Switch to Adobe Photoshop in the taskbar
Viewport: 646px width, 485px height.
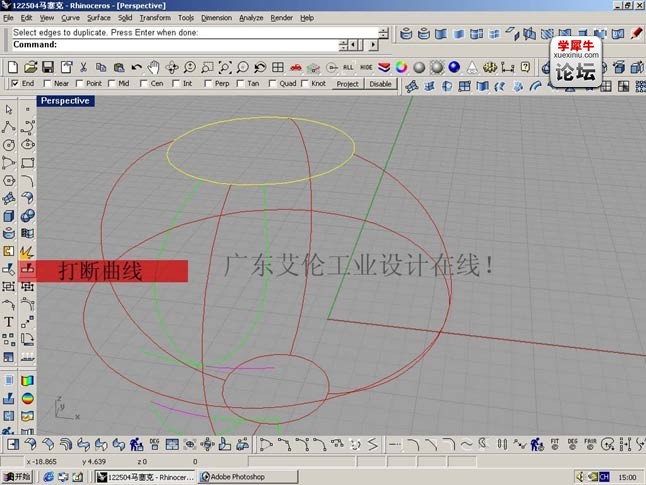click(248, 477)
